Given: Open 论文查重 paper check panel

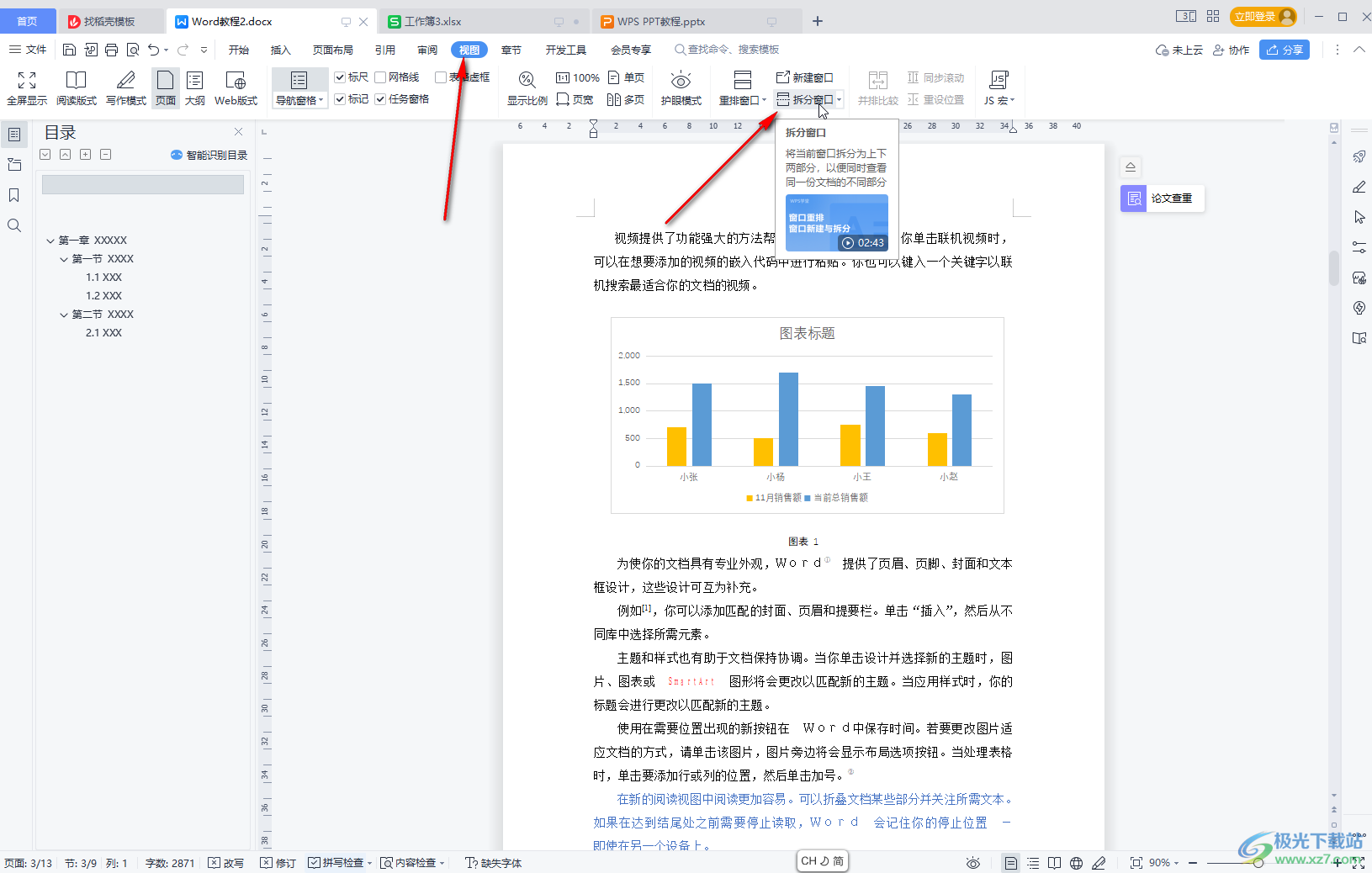Looking at the screenshot, I should (x=1162, y=198).
